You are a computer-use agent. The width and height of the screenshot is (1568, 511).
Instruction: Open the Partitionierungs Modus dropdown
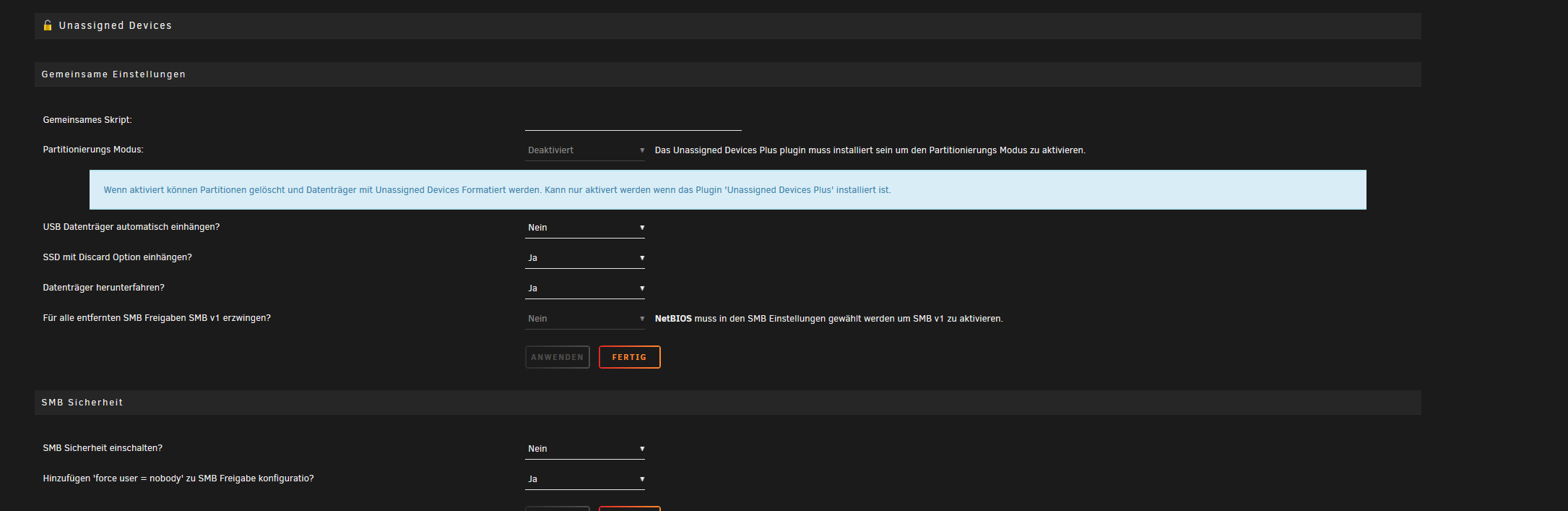585,150
